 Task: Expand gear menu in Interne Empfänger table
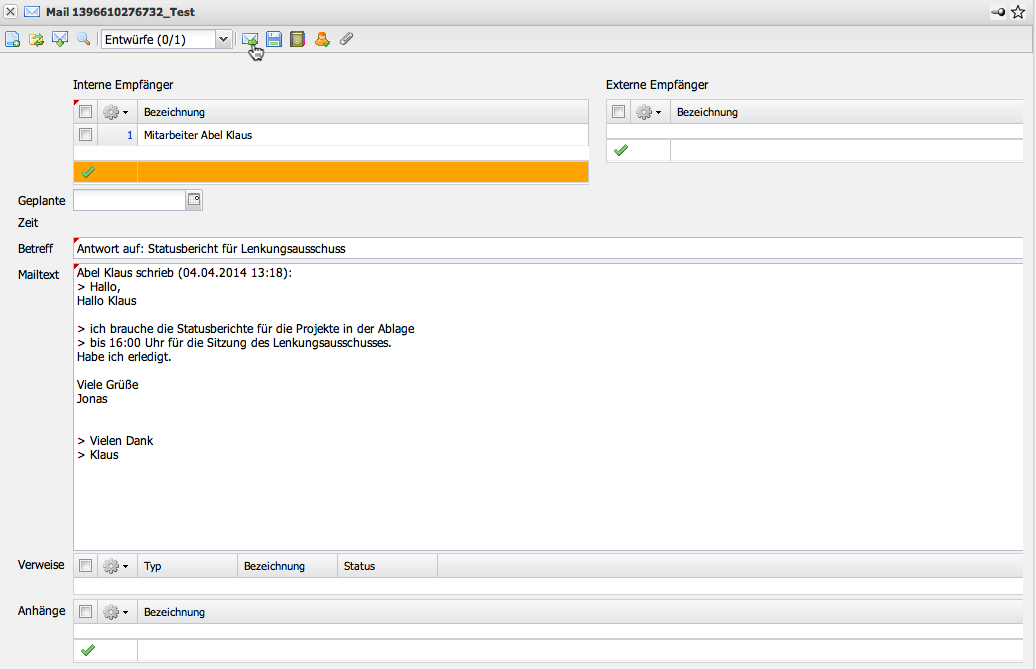tap(116, 112)
